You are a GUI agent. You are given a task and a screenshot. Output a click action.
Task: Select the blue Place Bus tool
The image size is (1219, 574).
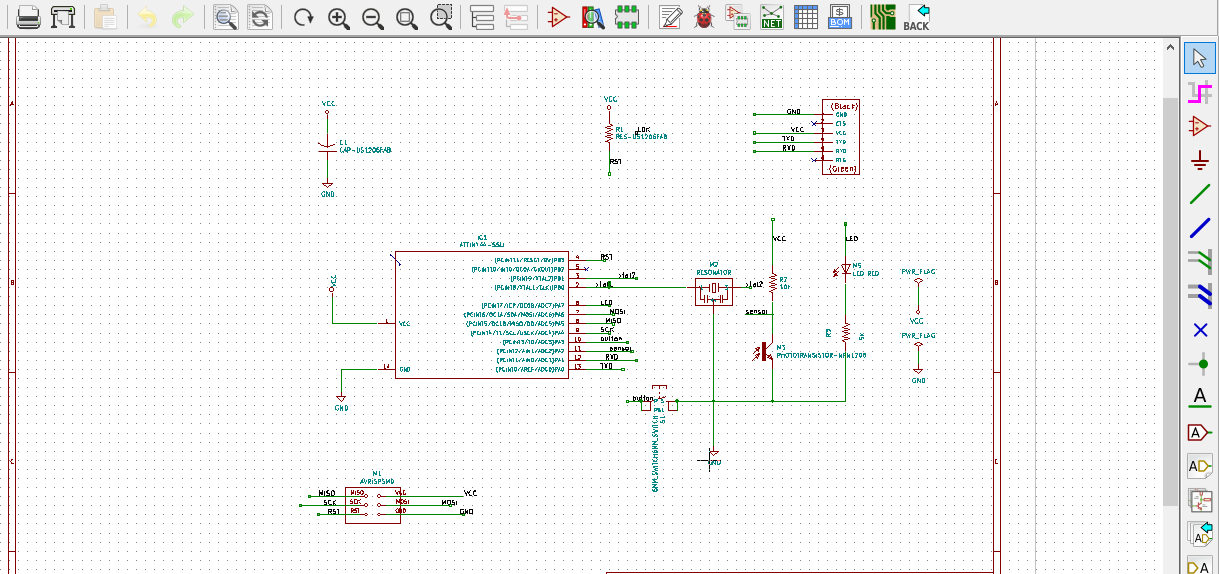[x=1200, y=229]
